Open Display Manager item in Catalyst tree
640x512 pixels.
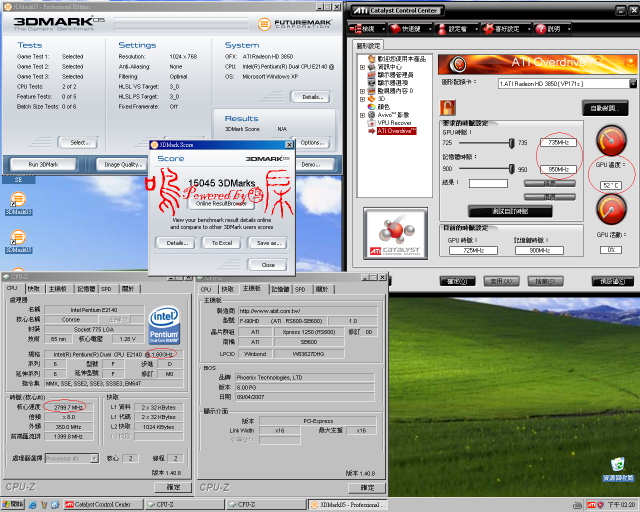391,75
